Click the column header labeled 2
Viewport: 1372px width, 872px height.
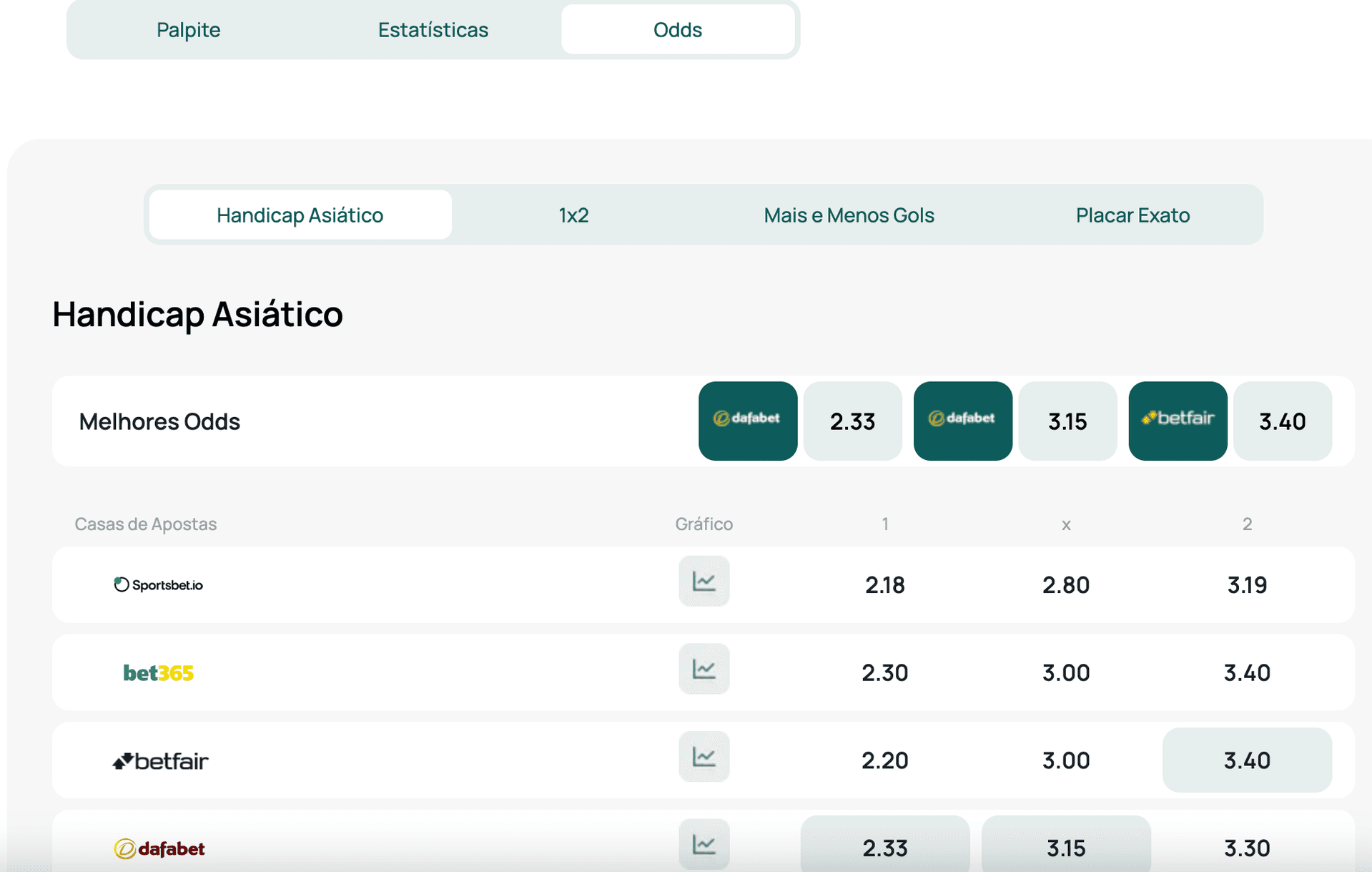tap(1248, 524)
